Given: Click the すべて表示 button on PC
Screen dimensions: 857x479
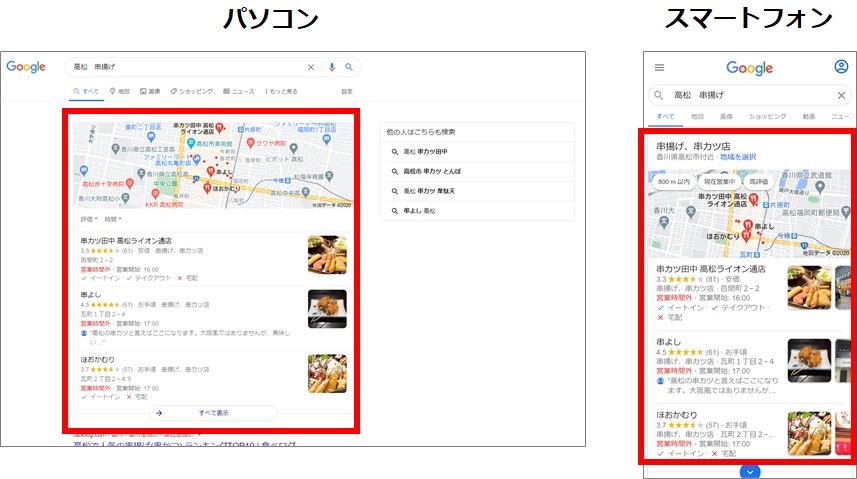Looking at the screenshot, I should pyautogui.click(x=213, y=413).
